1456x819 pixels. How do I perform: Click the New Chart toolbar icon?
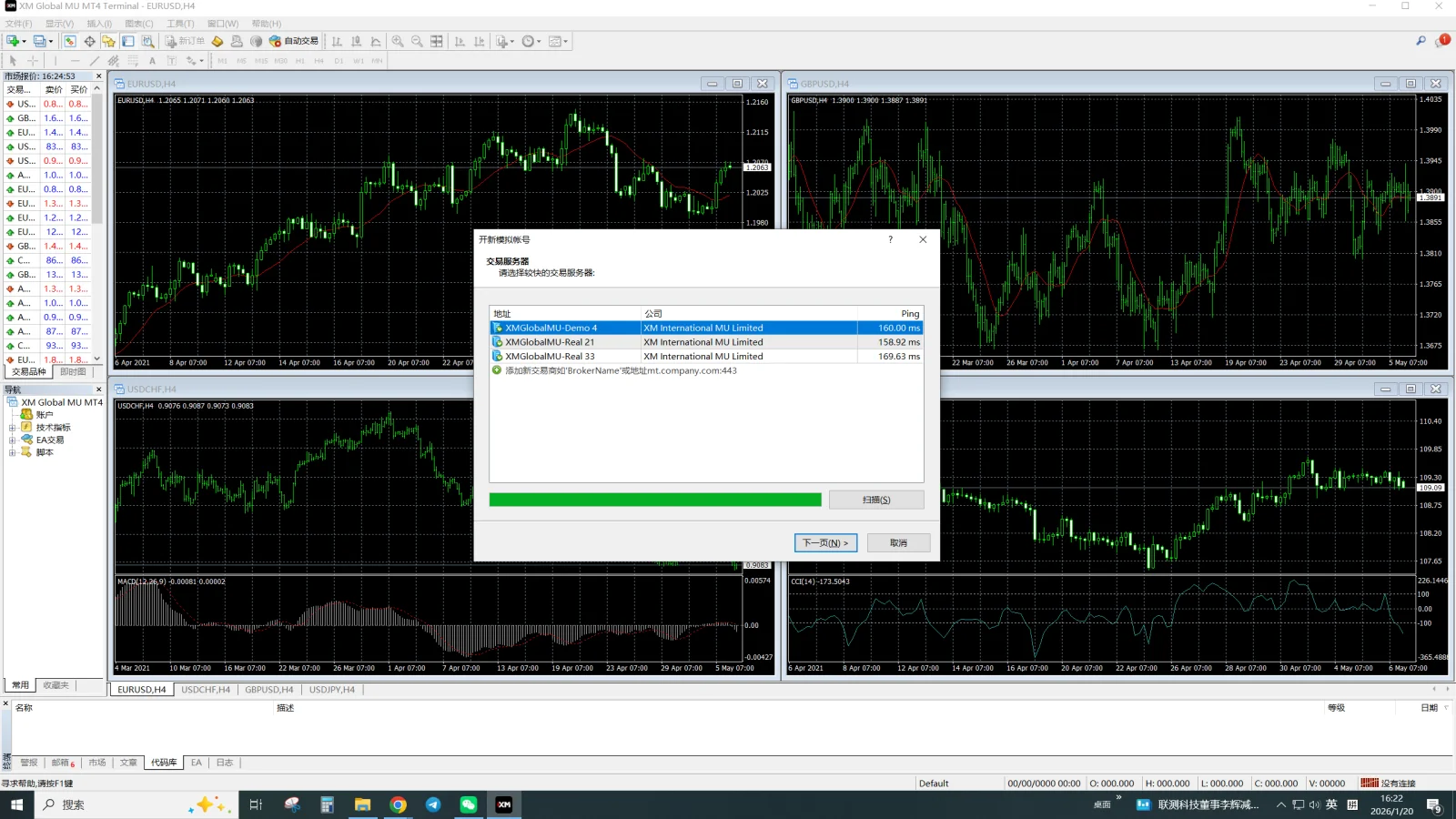(x=13, y=41)
